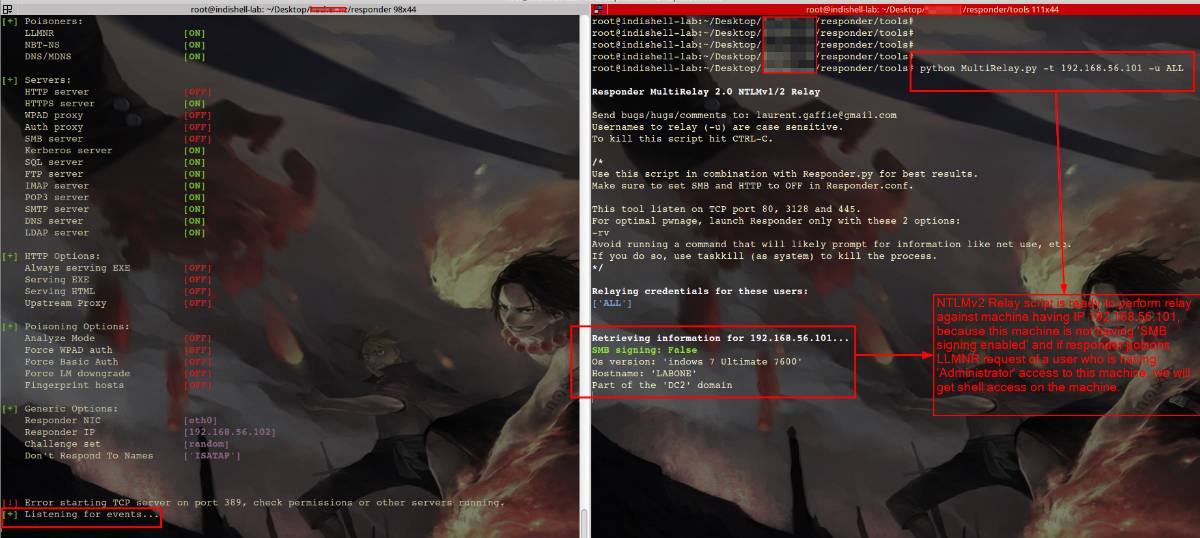Click the [OFF] value of Serving HTML

click(x=198, y=291)
